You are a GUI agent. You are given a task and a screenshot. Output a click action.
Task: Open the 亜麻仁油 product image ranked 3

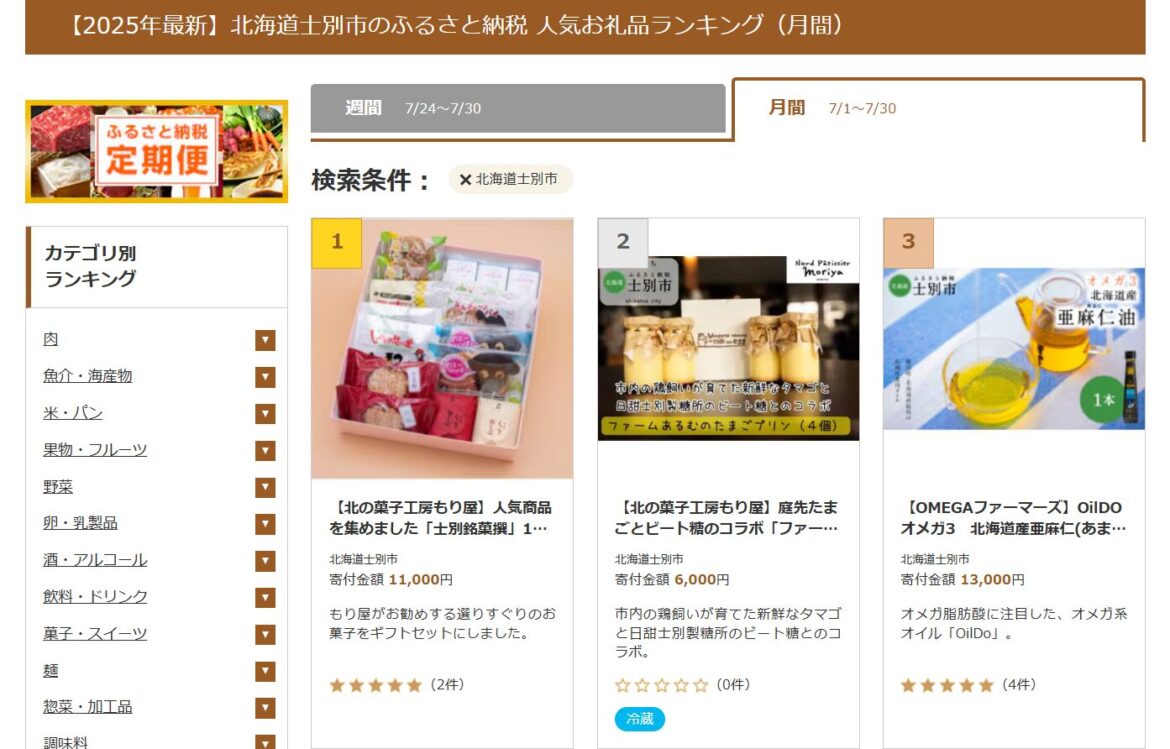(x=1014, y=348)
